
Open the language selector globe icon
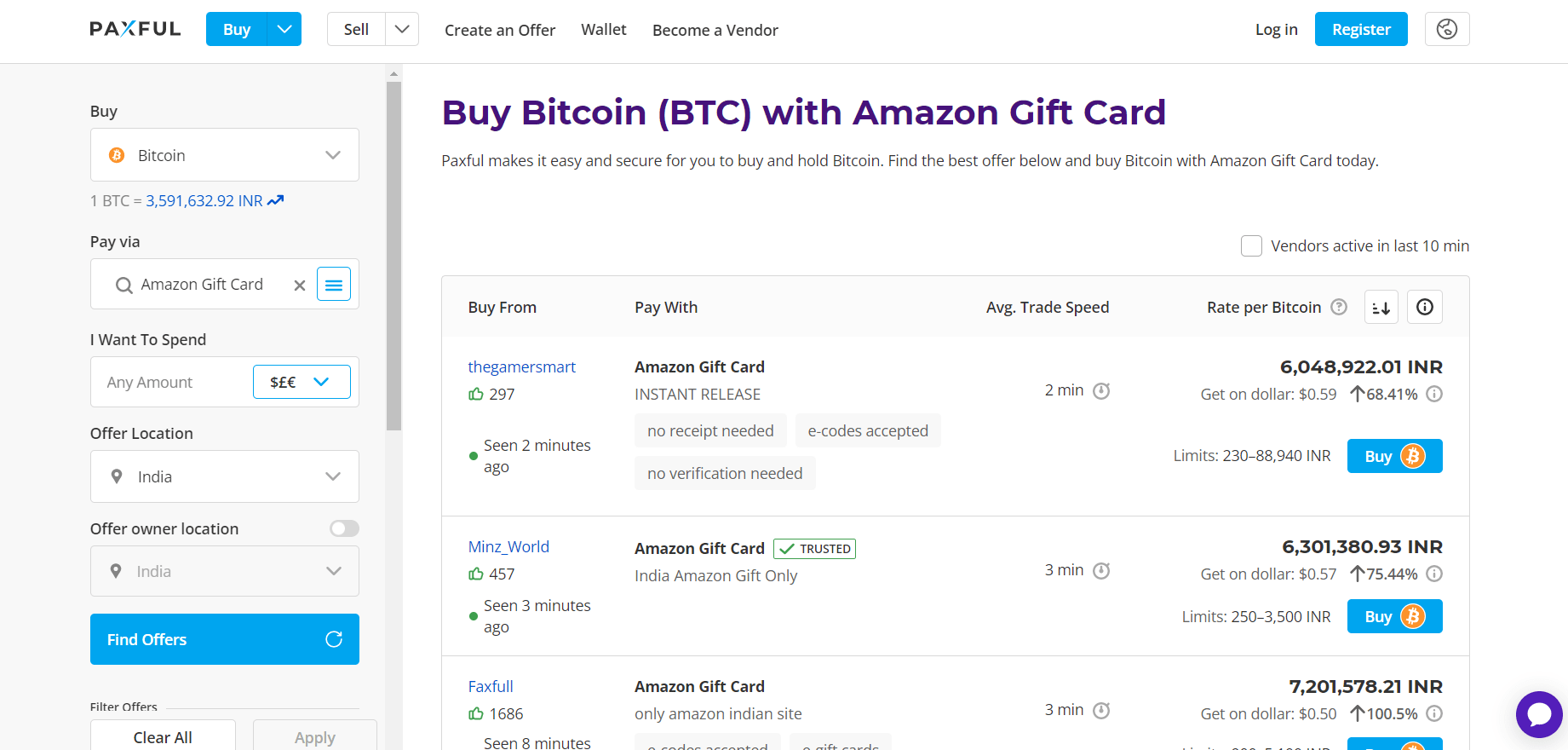pyautogui.click(x=1446, y=28)
